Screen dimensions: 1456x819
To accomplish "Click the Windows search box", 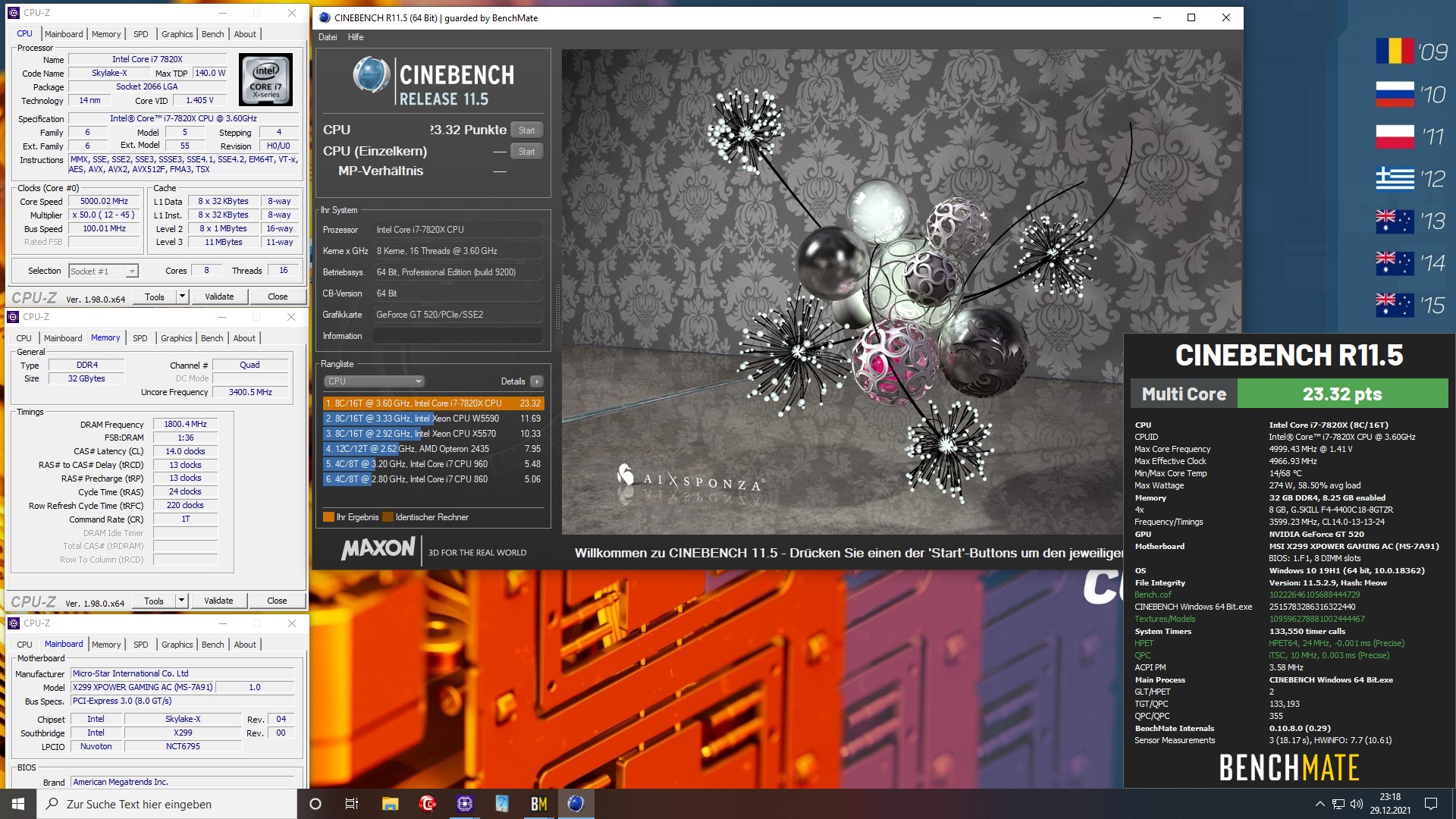I will [x=167, y=804].
